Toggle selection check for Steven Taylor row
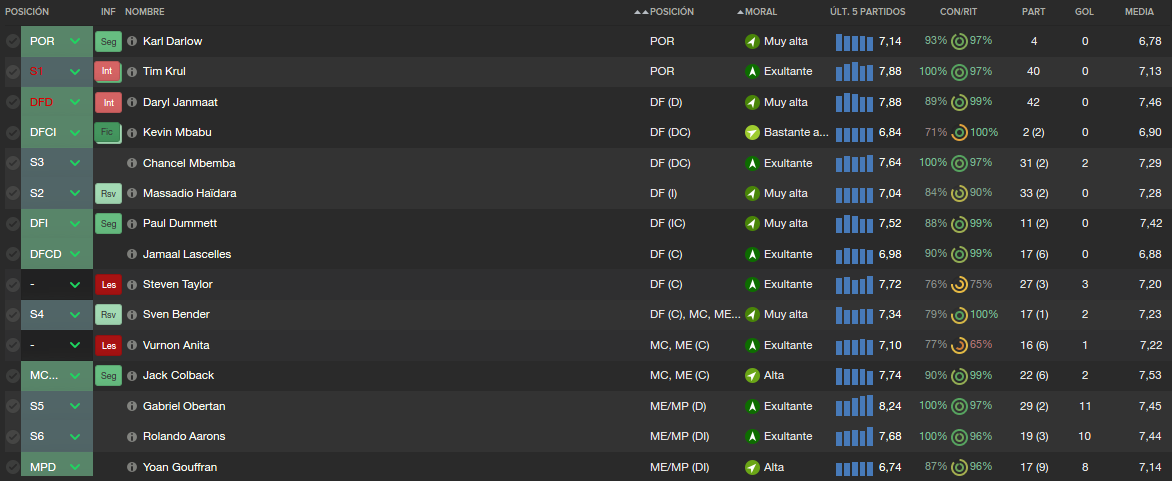This screenshot has height=481, width=1172. (x=12, y=285)
